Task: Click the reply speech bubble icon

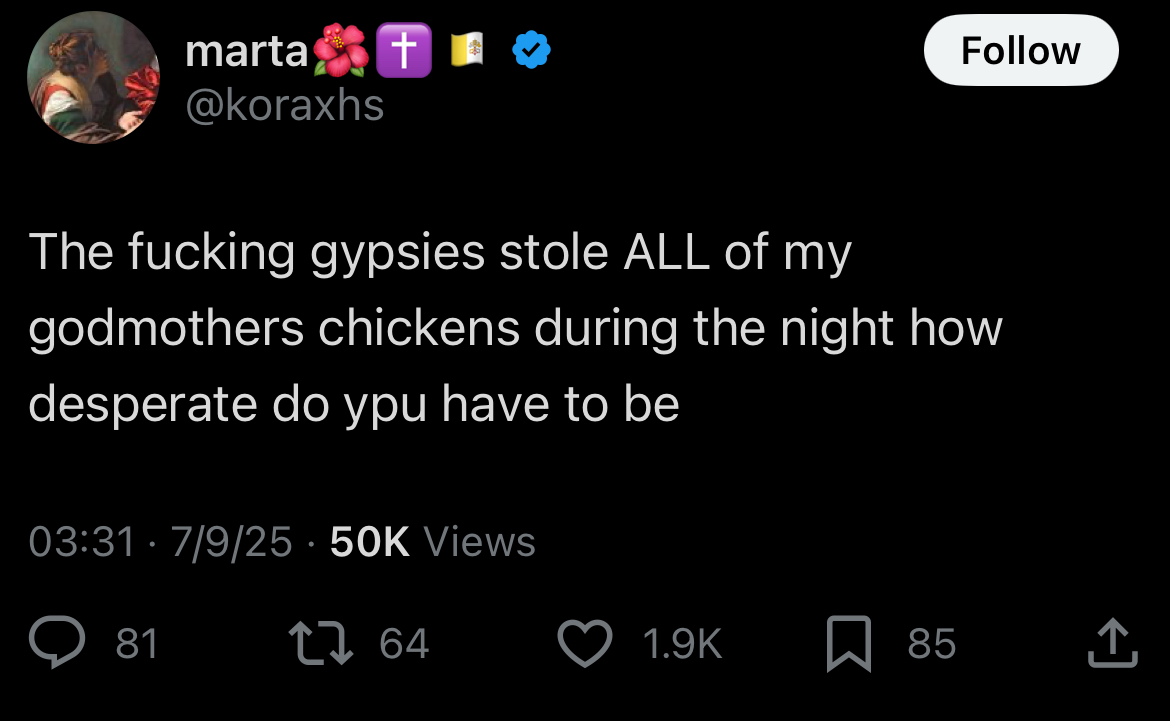Action: [57, 643]
